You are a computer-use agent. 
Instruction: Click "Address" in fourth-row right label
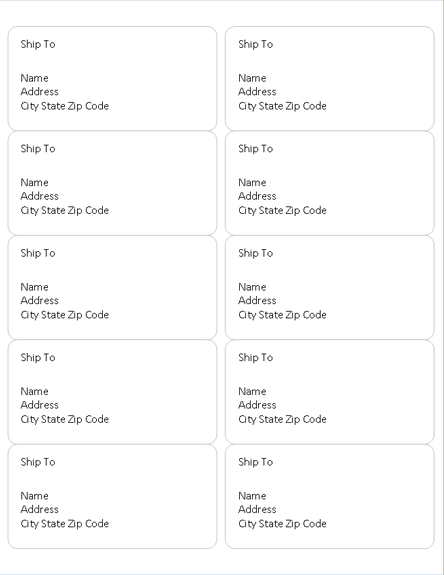[x=257, y=405]
